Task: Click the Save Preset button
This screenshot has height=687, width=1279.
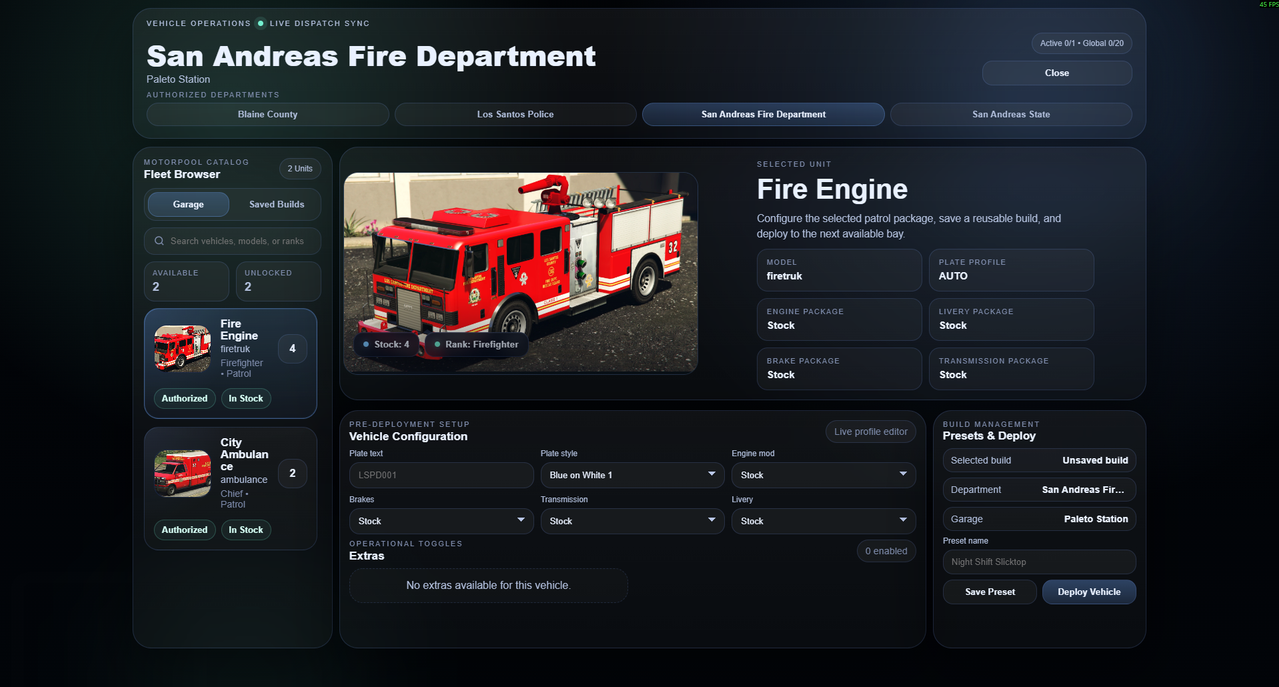Action: point(990,592)
